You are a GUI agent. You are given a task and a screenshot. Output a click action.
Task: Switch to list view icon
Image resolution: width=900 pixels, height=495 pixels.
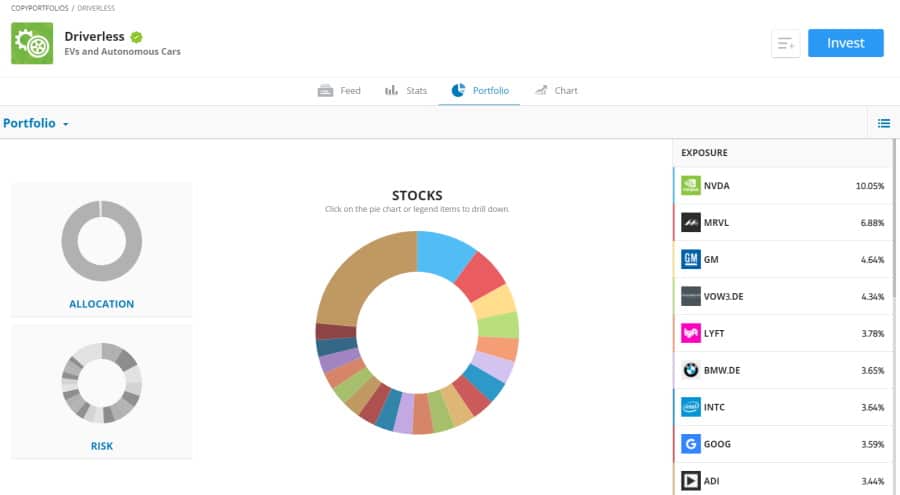pyautogui.click(x=883, y=123)
